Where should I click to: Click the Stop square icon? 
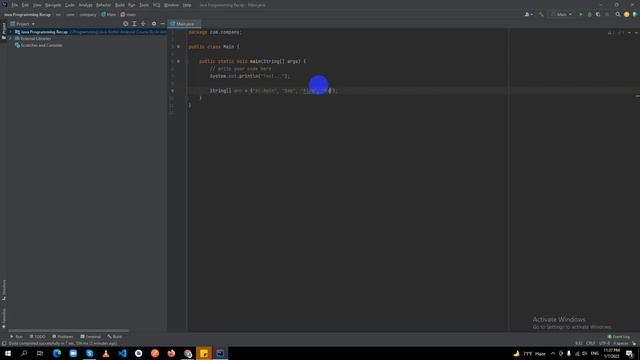[607, 14]
